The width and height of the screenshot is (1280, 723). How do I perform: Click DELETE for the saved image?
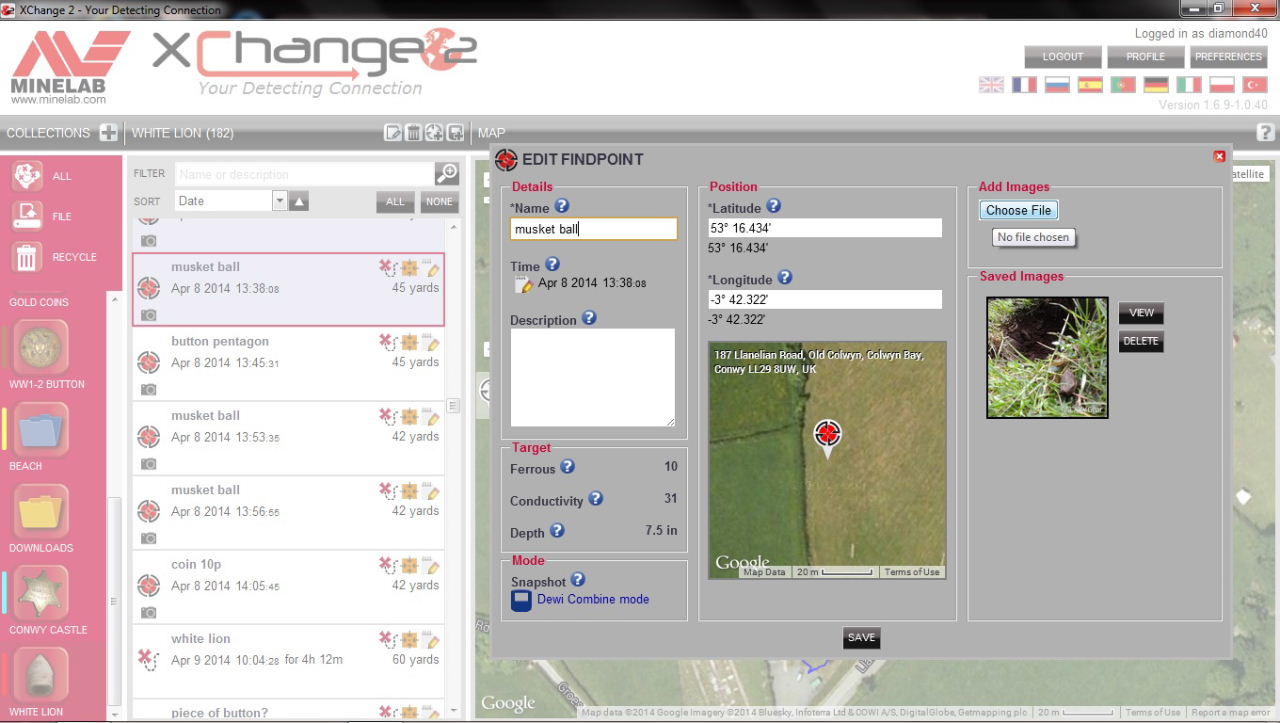(x=1141, y=341)
